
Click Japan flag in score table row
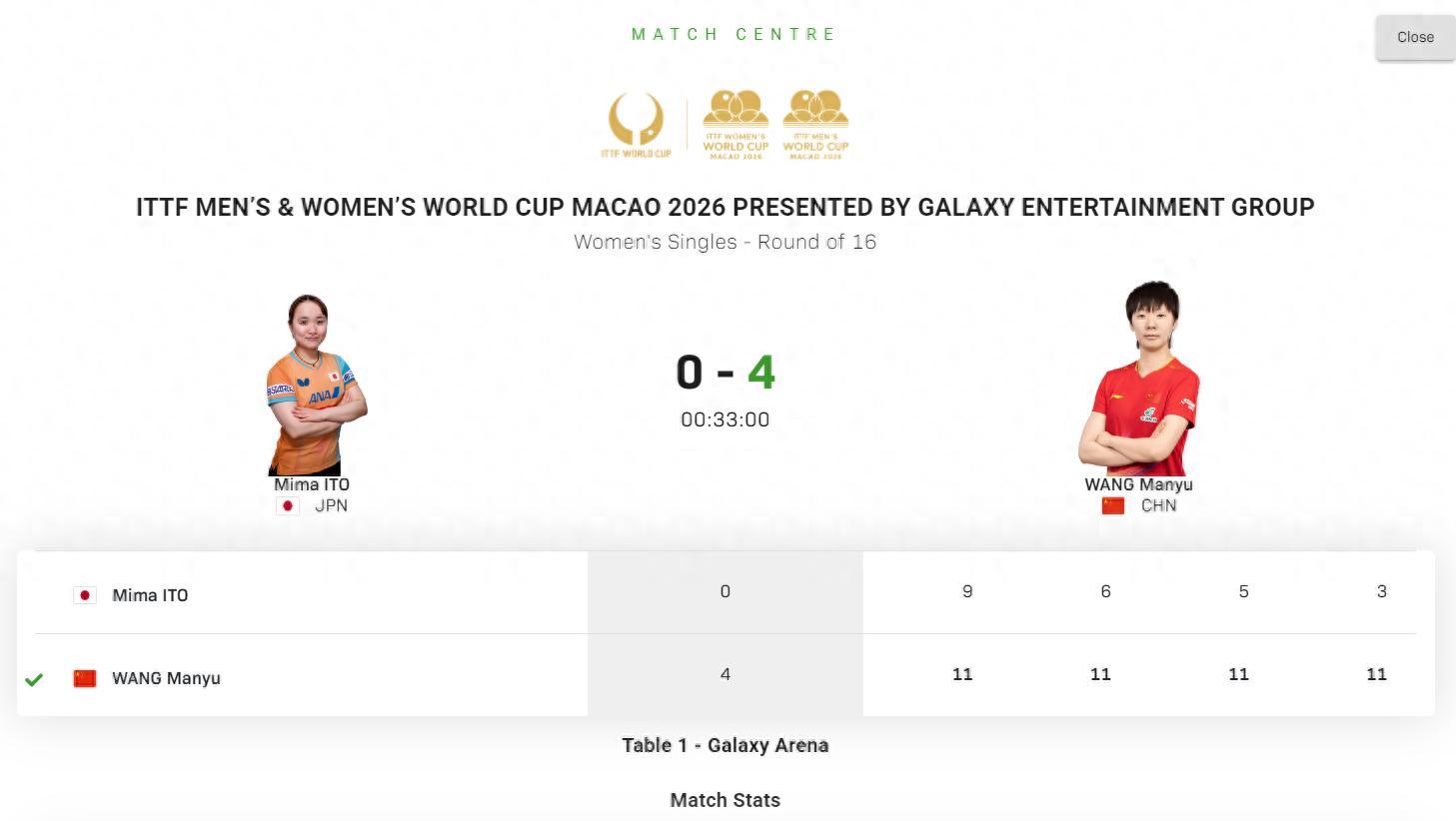click(85, 595)
